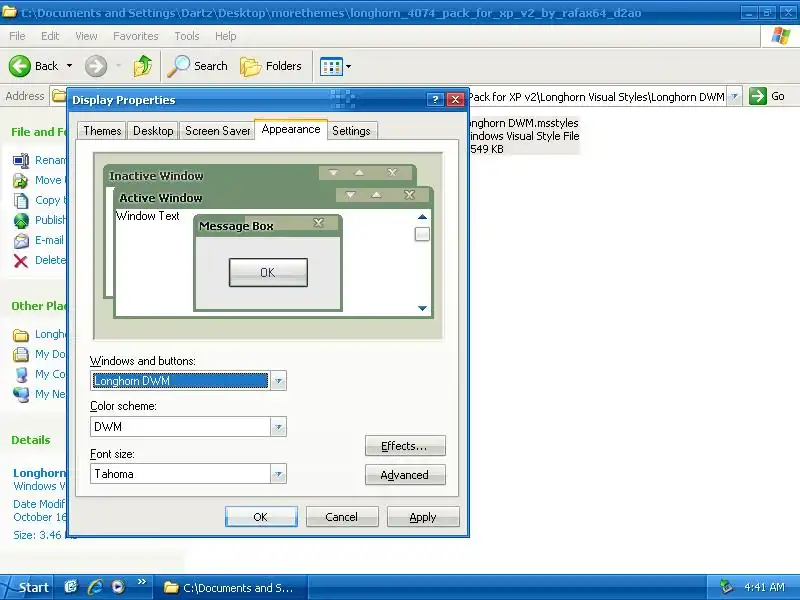
Task: Switch to the Settings tab
Action: click(x=352, y=131)
